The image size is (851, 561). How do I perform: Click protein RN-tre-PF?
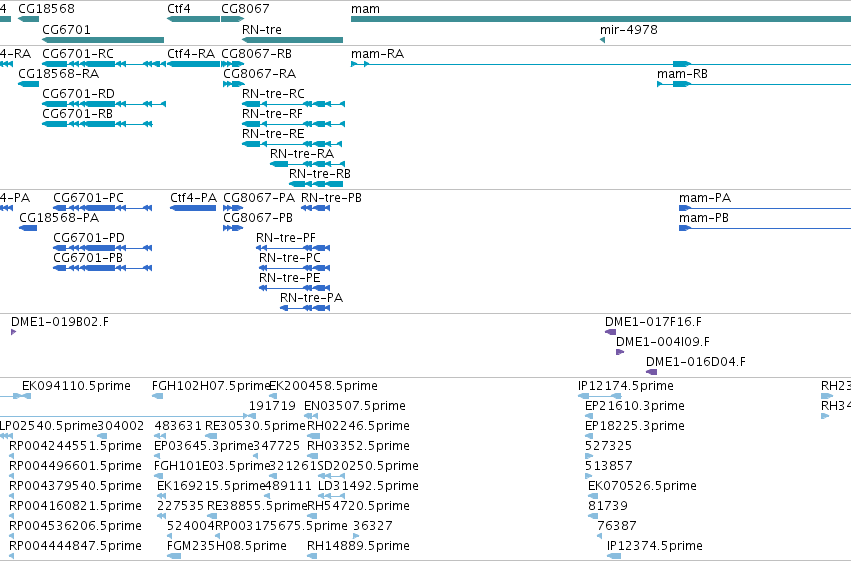click(x=293, y=248)
